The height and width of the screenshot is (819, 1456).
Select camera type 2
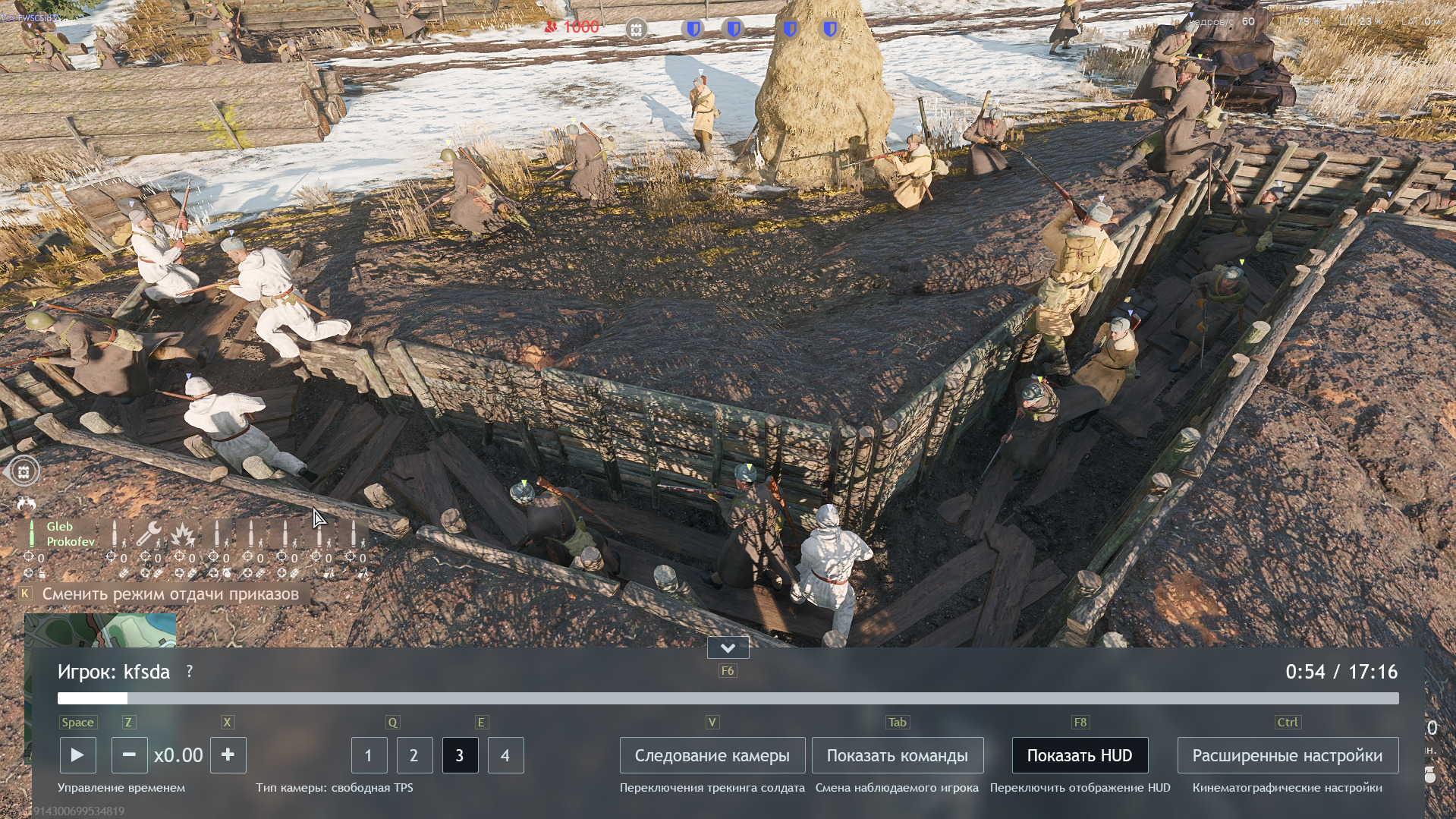click(414, 755)
